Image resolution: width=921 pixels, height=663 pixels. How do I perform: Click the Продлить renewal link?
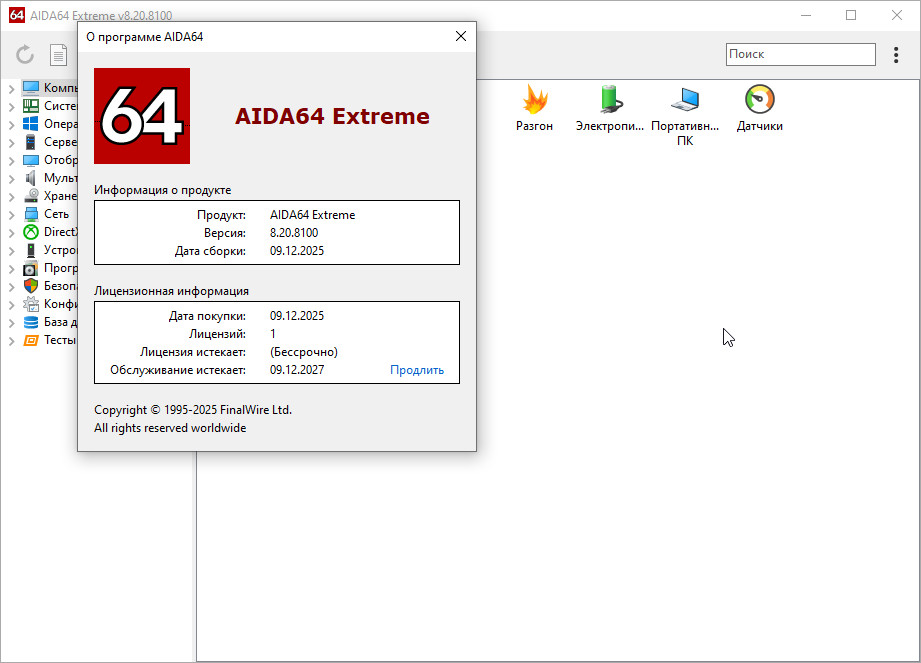pos(417,370)
